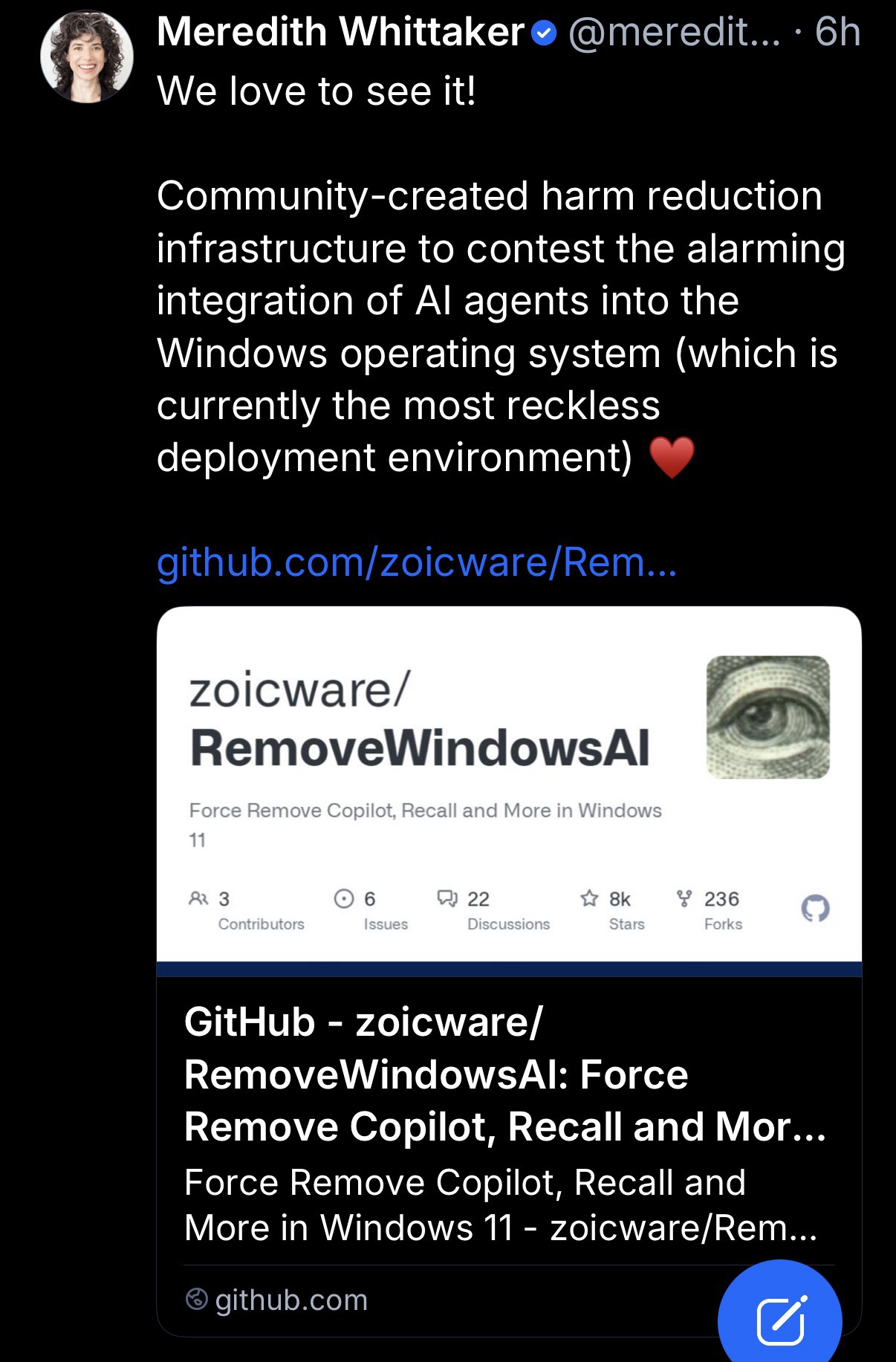Tap the card description Force Remove Copilot text
The height and width of the screenshot is (1362, 896).
[501, 1205]
